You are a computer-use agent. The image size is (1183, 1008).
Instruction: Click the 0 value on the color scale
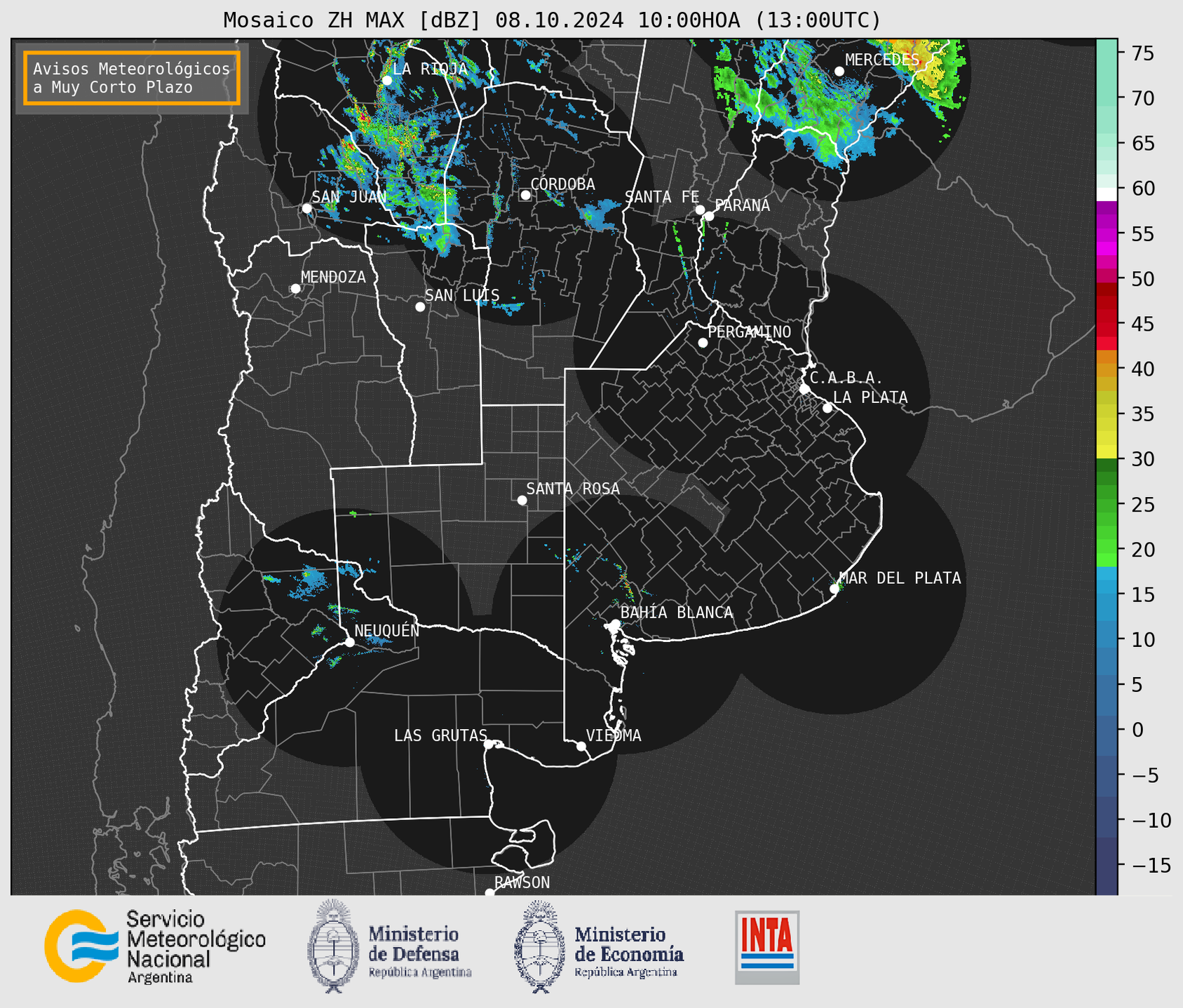click(1137, 730)
